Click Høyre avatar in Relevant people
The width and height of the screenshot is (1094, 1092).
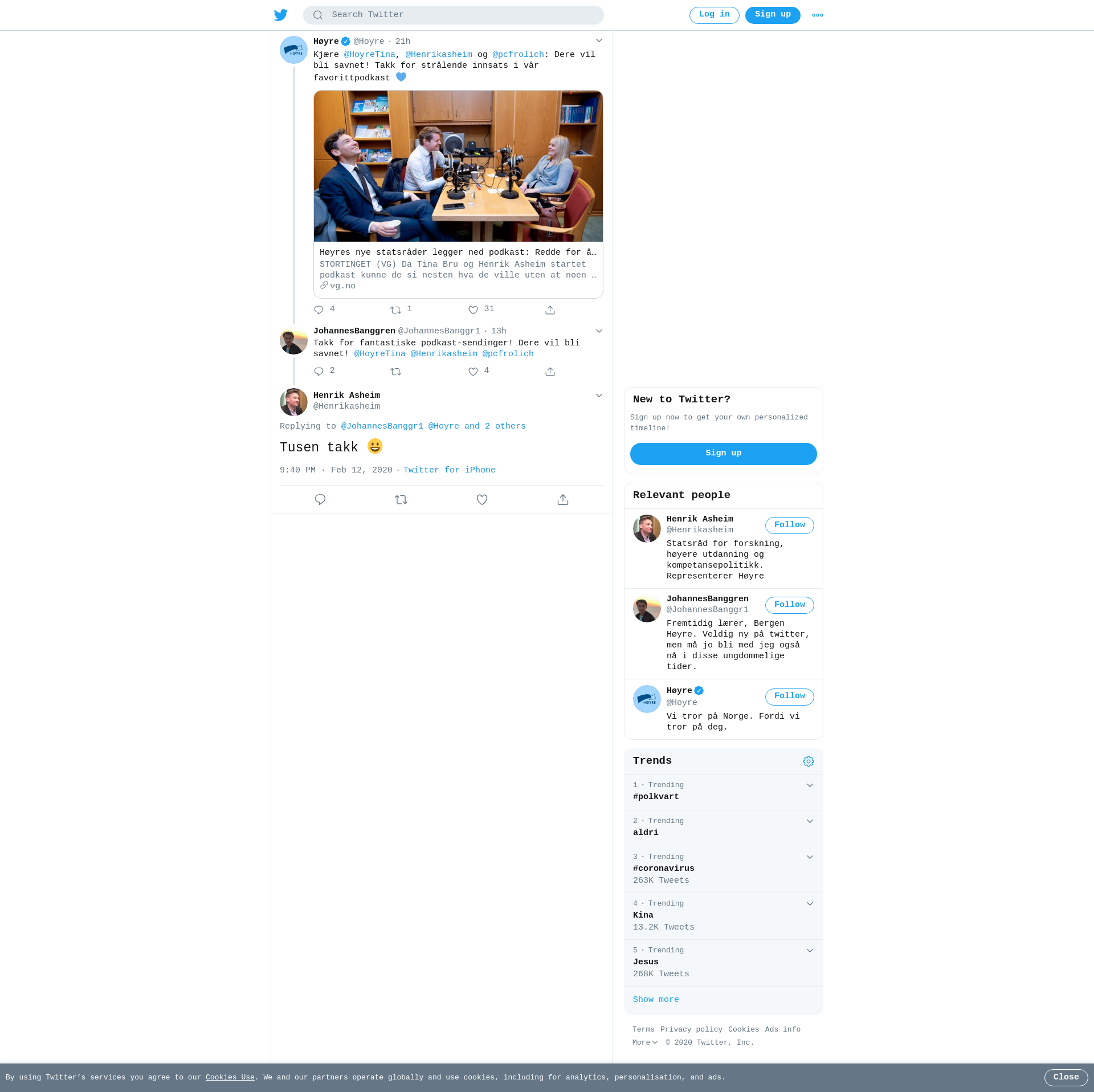click(x=647, y=699)
